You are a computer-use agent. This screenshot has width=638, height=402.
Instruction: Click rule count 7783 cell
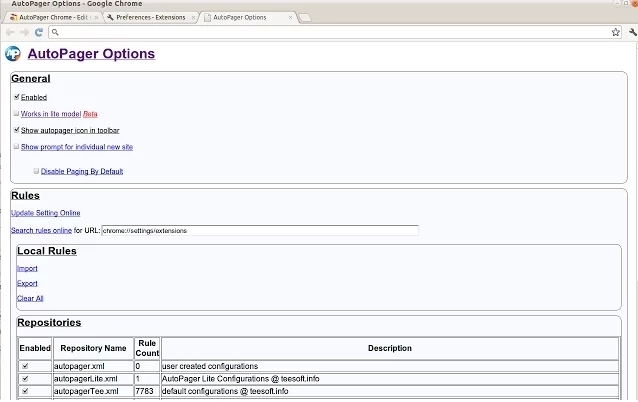tap(147, 391)
